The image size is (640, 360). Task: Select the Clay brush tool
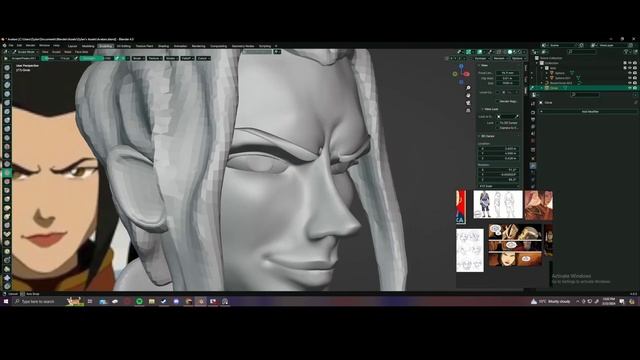coord(7,85)
